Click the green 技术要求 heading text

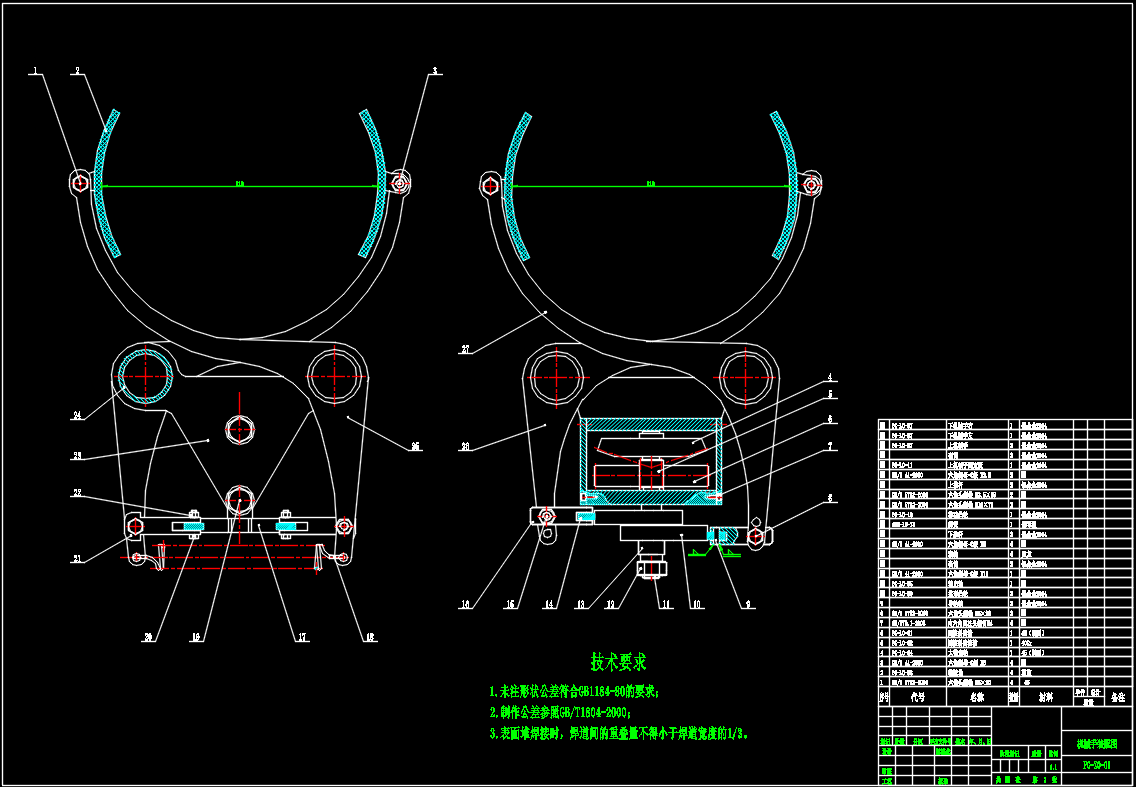[x=618, y=662]
